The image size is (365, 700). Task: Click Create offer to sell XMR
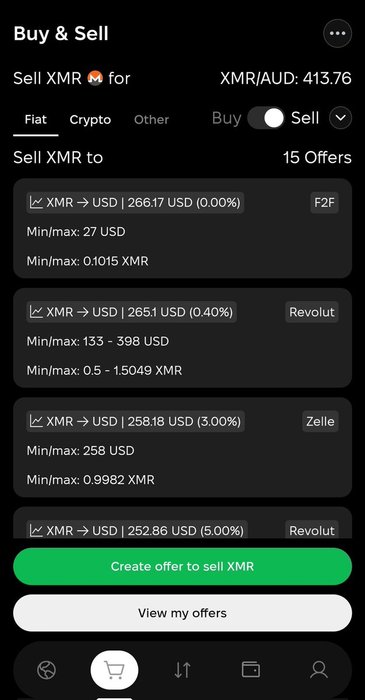(x=182, y=567)
